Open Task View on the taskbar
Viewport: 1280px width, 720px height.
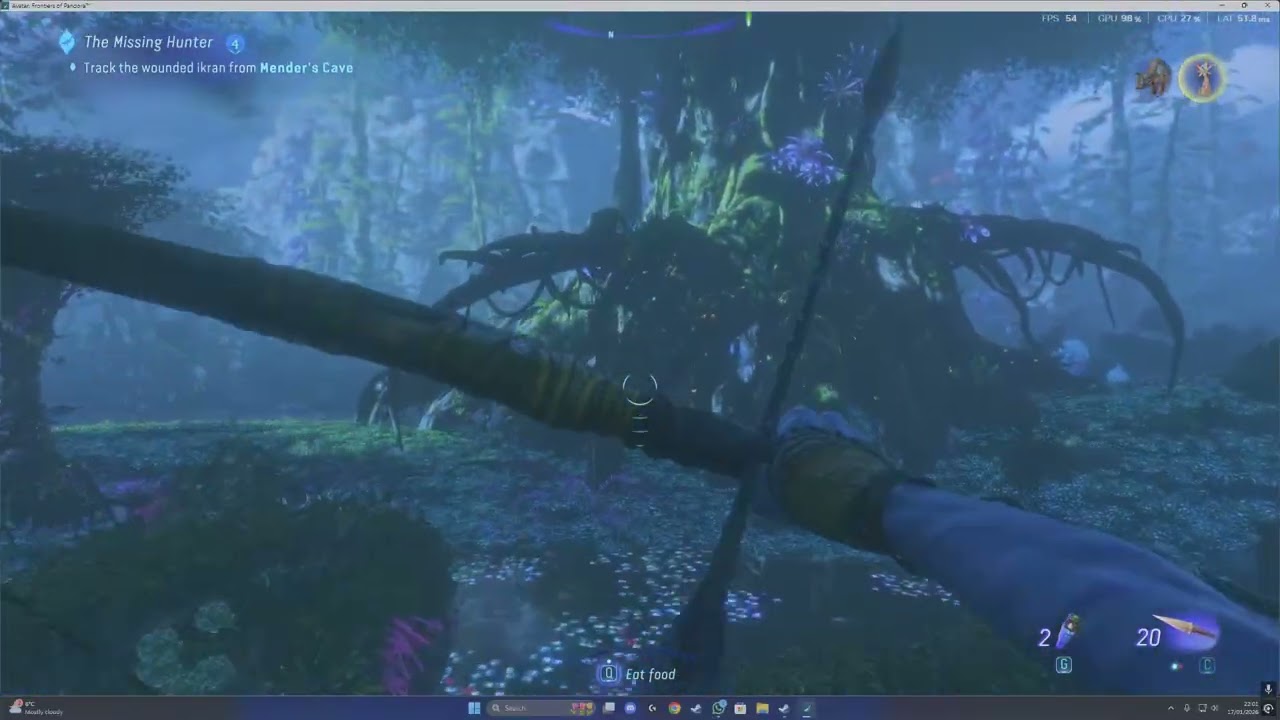click(609, 708)
